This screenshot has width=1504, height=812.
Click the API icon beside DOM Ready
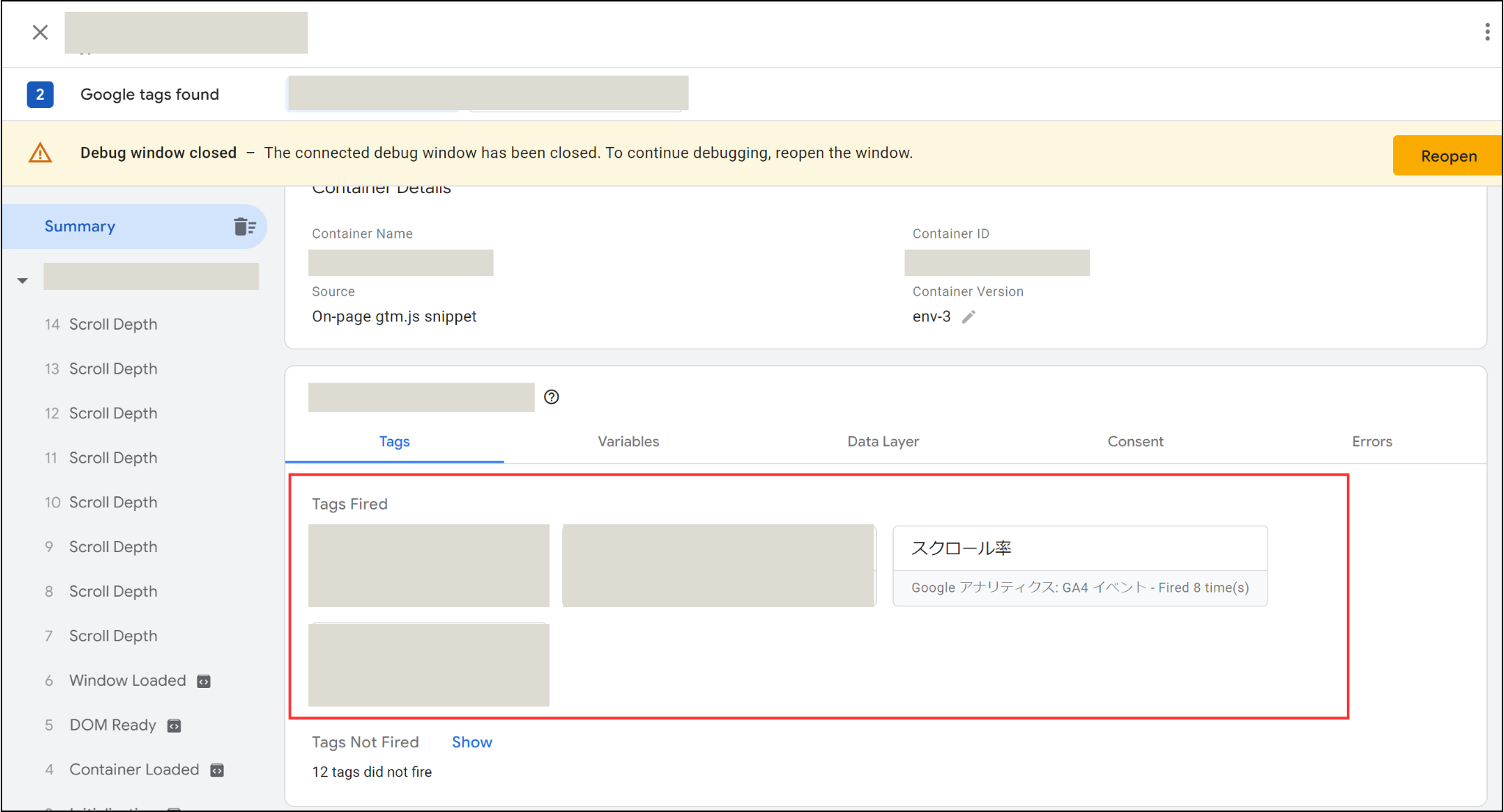174,726
